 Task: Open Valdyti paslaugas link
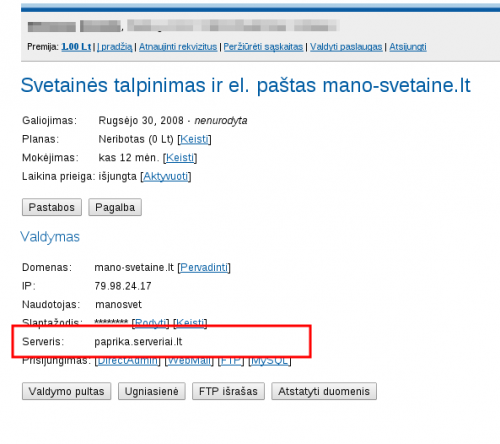(x=346, y=47)
